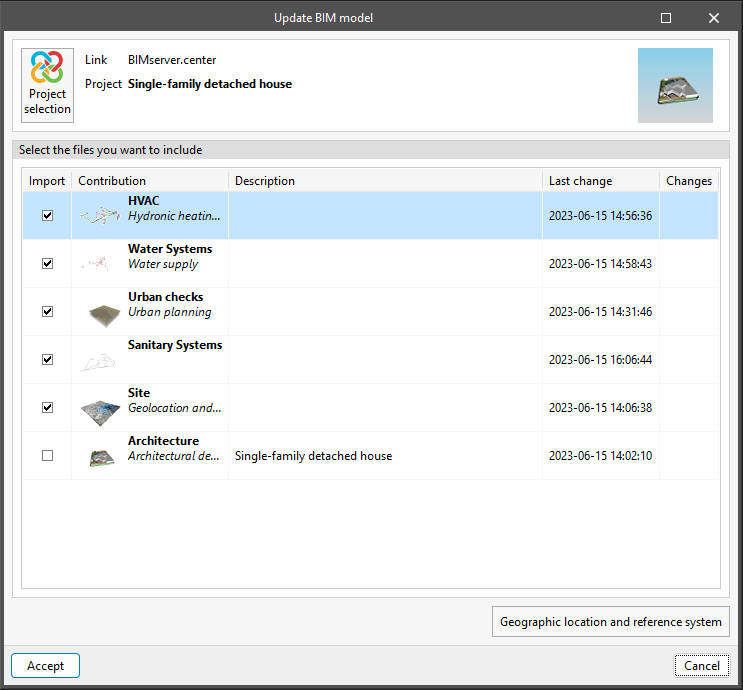The height and width of the screenshot is (690, 743).
Task: Deselect the Site import checkbox
Action: click(x=47, y=408)
